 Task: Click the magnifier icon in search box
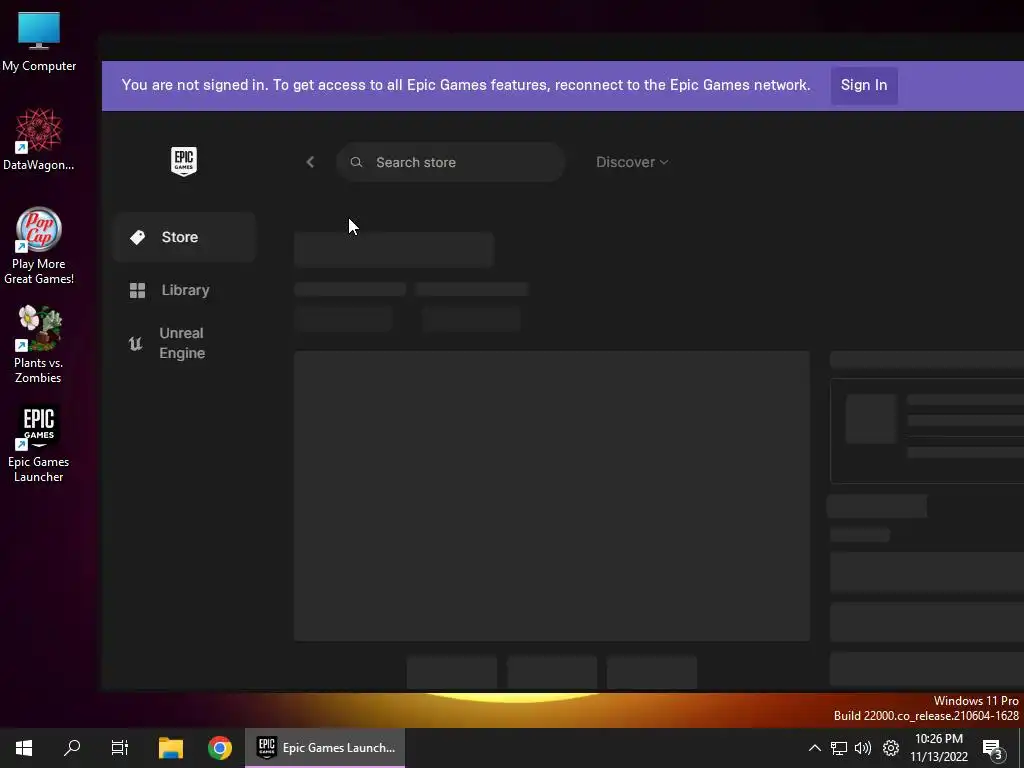click(356, 162)
